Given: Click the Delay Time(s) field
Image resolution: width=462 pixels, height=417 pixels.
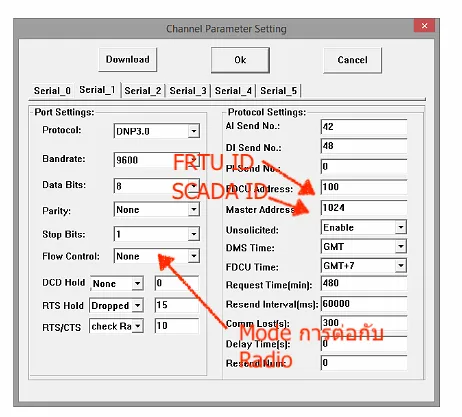Looking at the screenshot, I should point(364,344).
